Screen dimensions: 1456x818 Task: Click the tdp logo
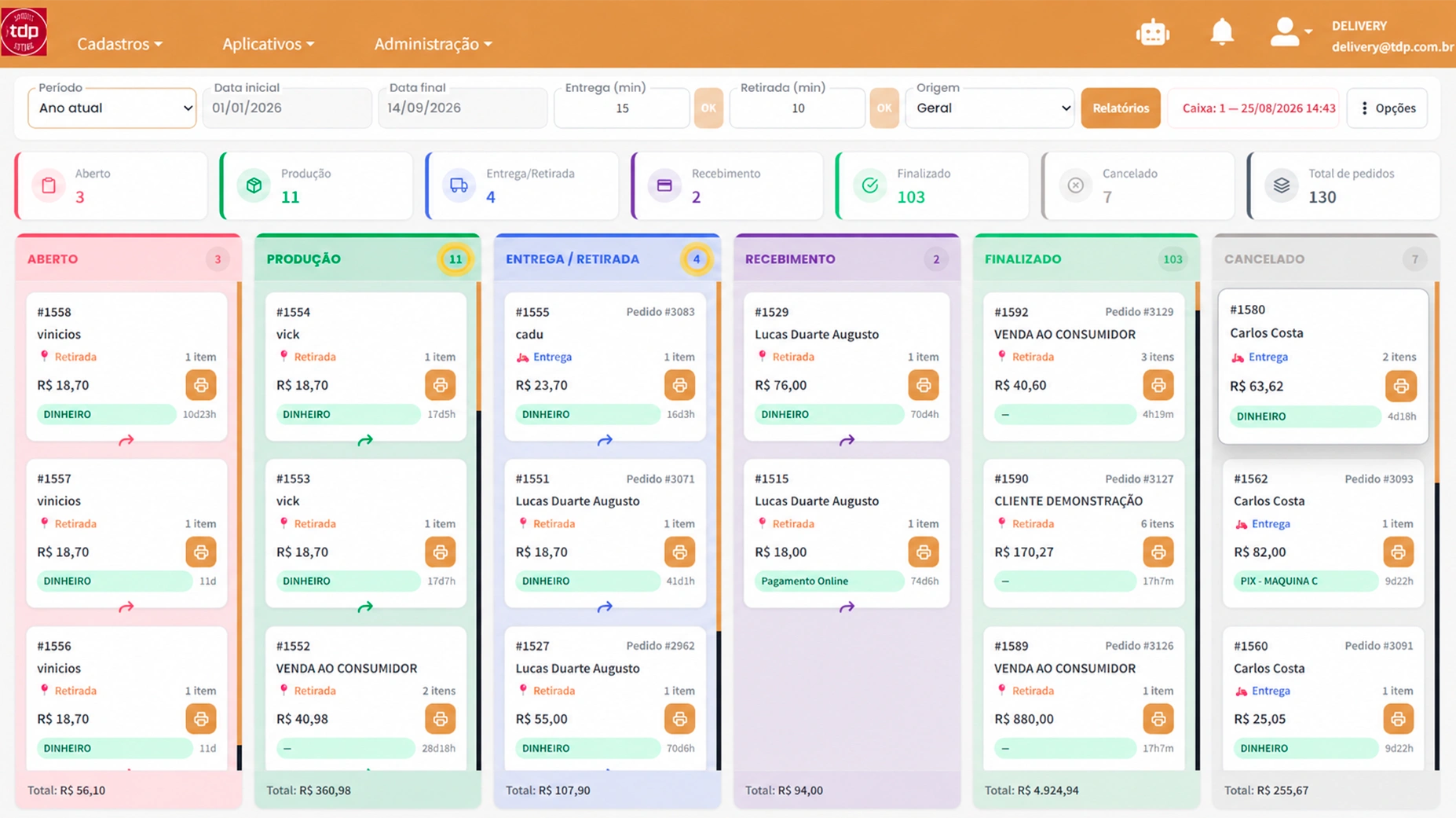click(24, 31)
